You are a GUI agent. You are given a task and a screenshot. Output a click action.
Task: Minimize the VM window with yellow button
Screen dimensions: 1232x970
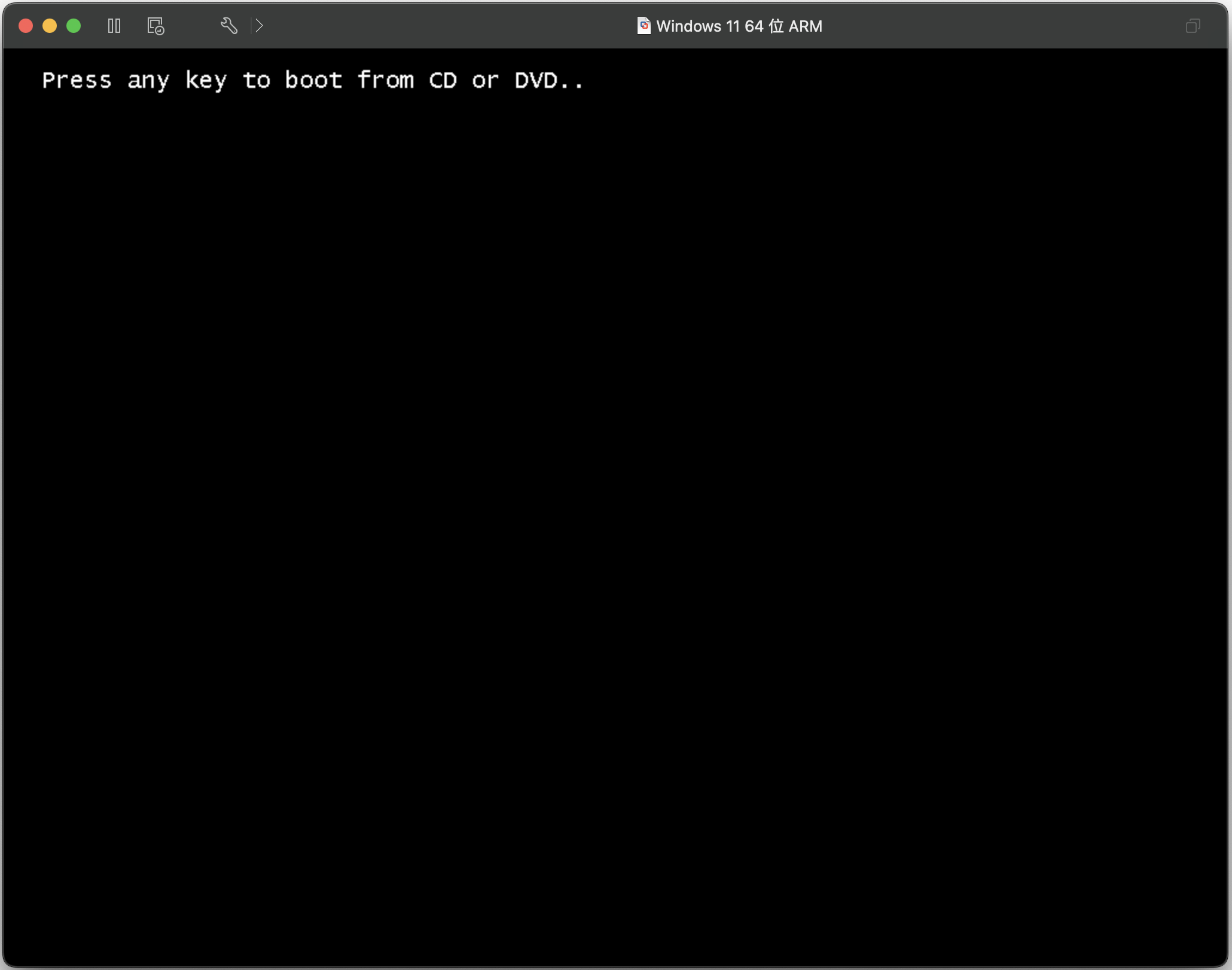click(x=50, y=26)
